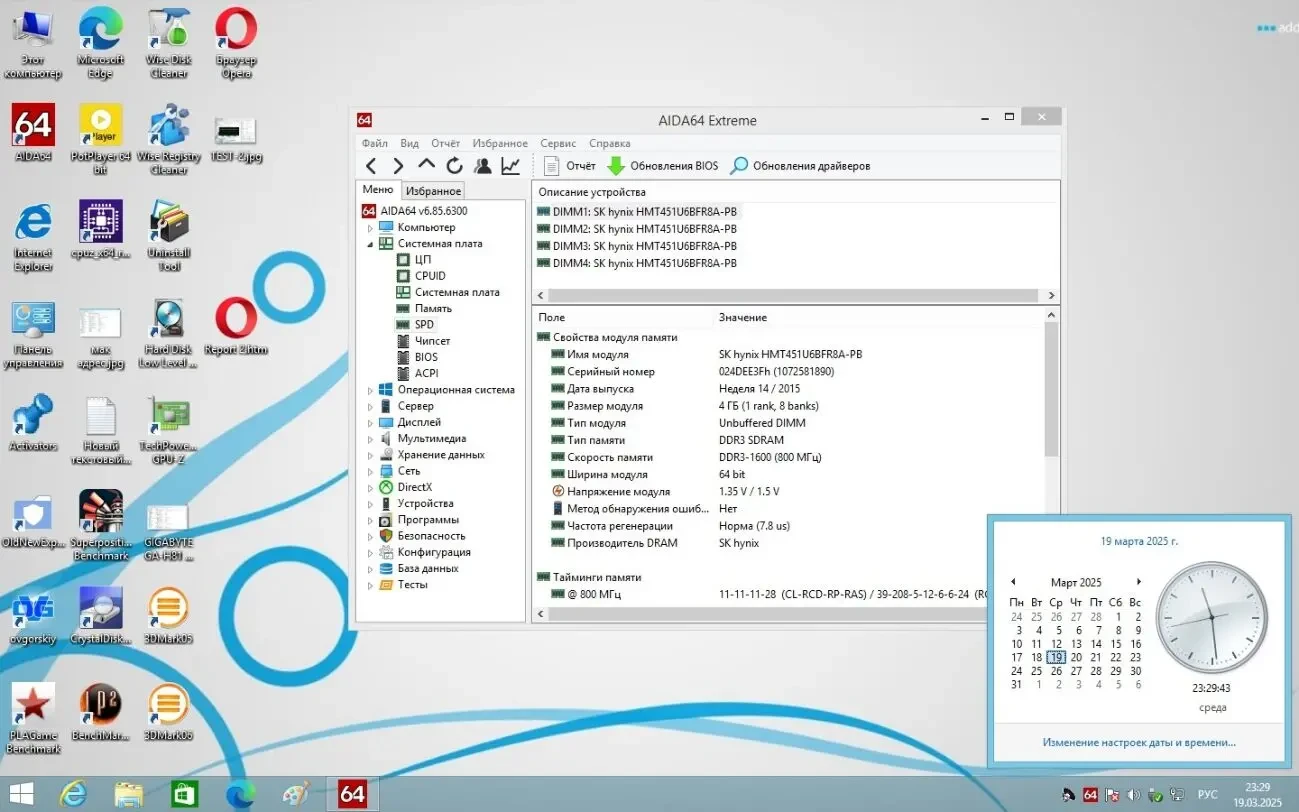Move up one level using the up arrow
The image size is (1299, 812).
[426, 166]
